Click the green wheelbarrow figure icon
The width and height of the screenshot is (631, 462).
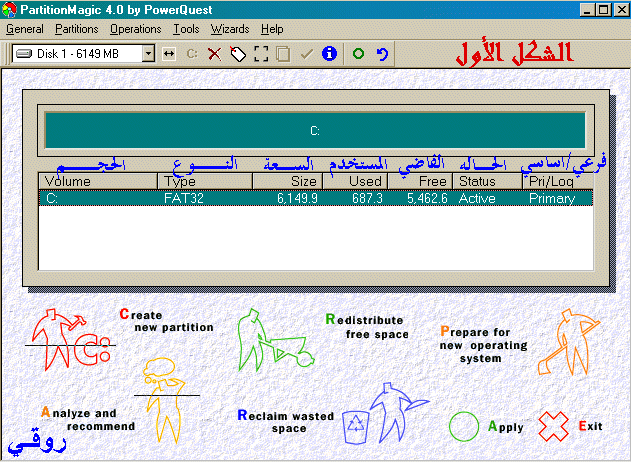[275, 340]
